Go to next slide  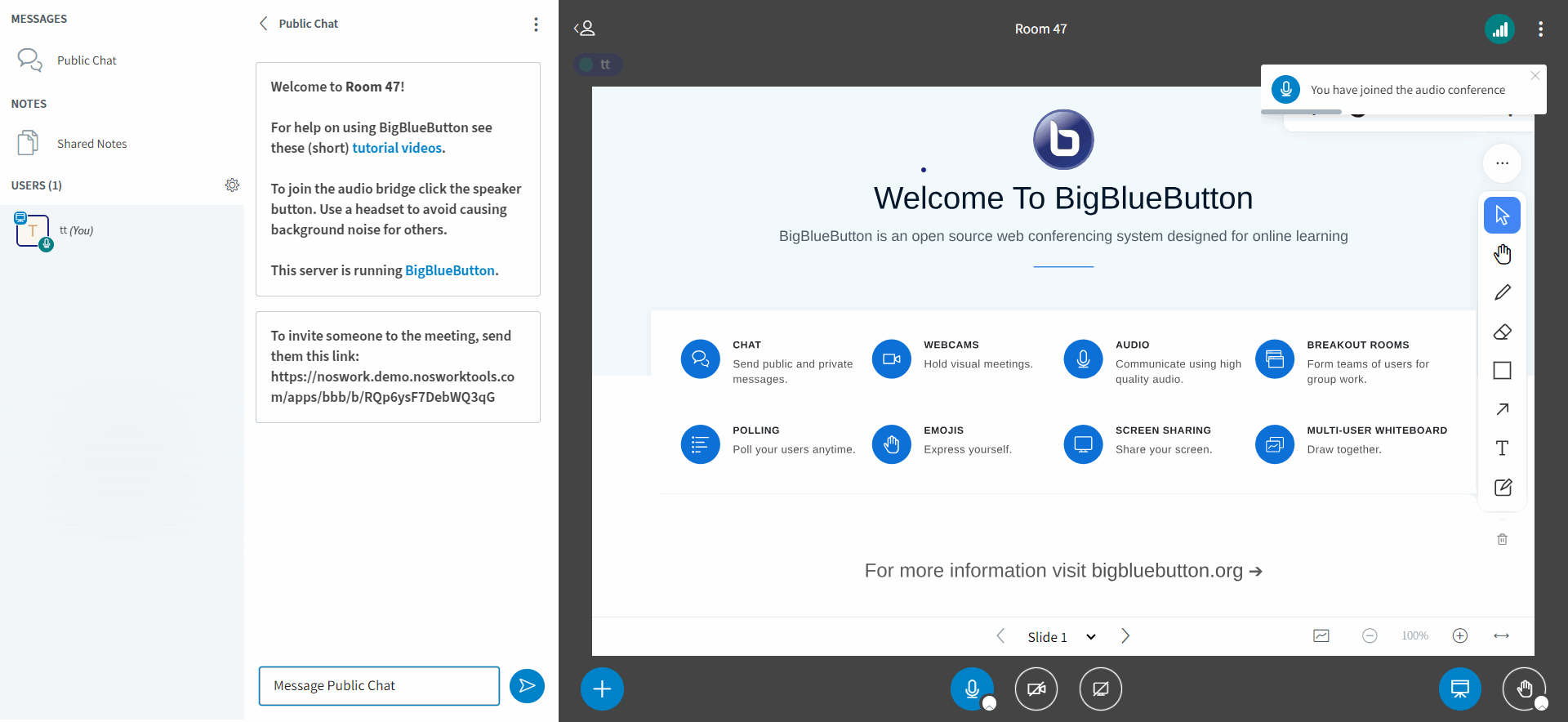(x=1125, y=636)
